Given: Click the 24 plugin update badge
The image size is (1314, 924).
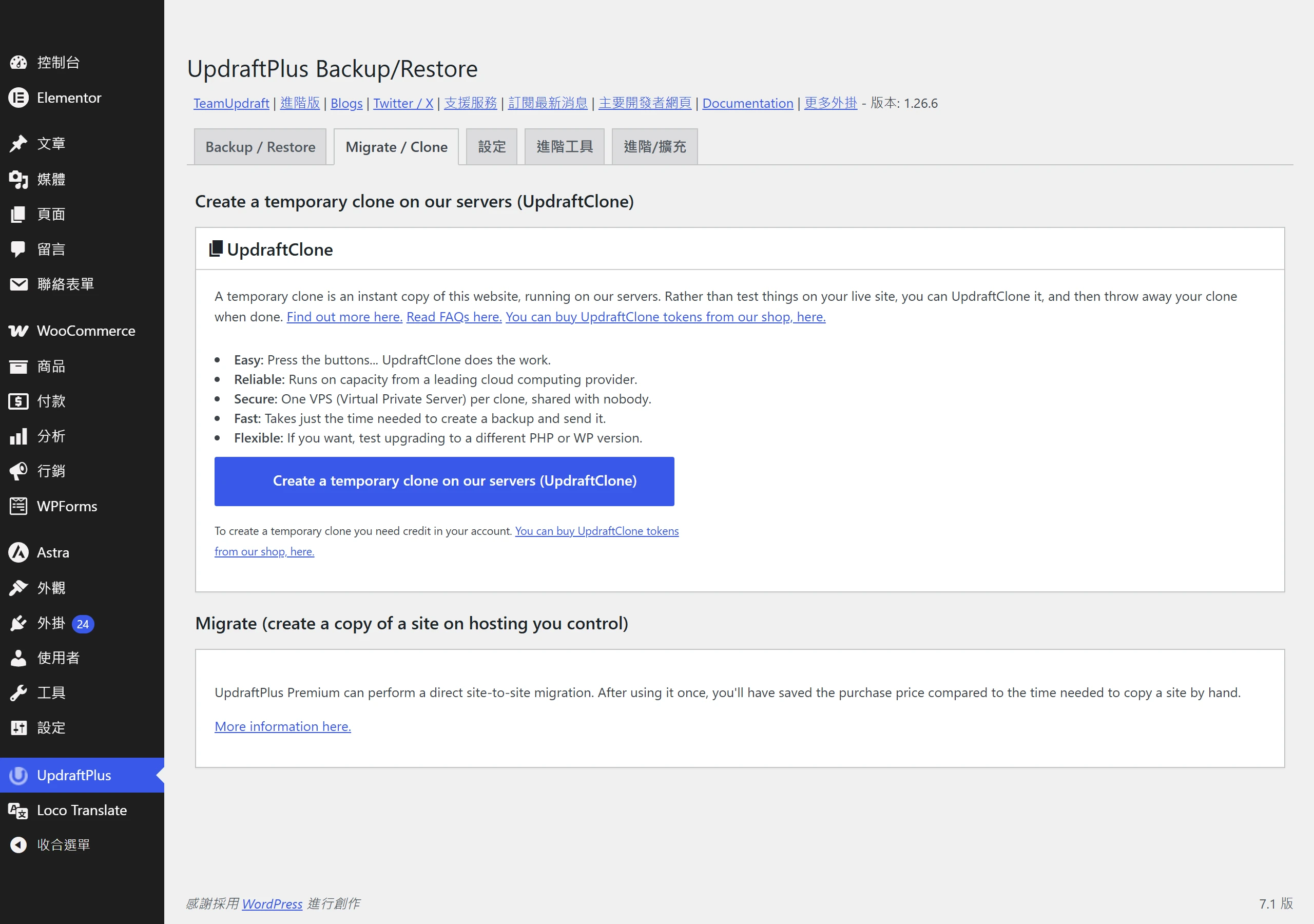Looking at the screenshot, I should [83, 624].
